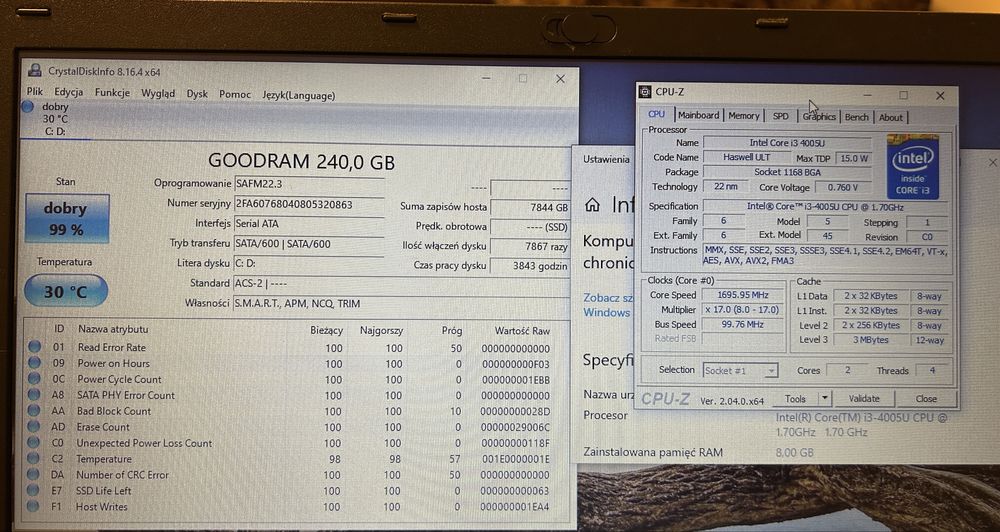Click the Validate button in CPU-Z
Image resolution: width=1000 pixels, height=532 pixels.
tap(864, 399)
